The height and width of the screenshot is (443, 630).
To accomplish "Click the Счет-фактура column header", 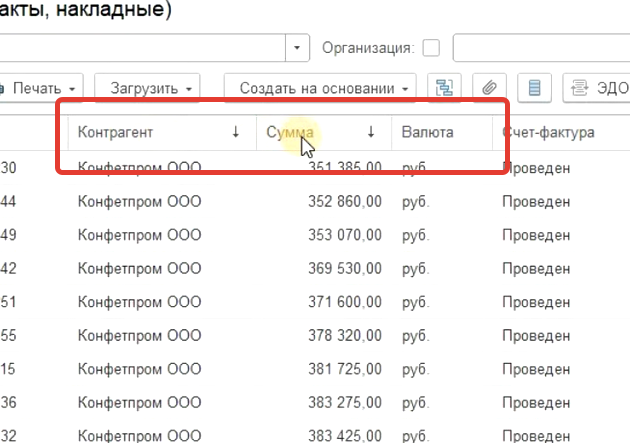I will (x=561, y=132).
